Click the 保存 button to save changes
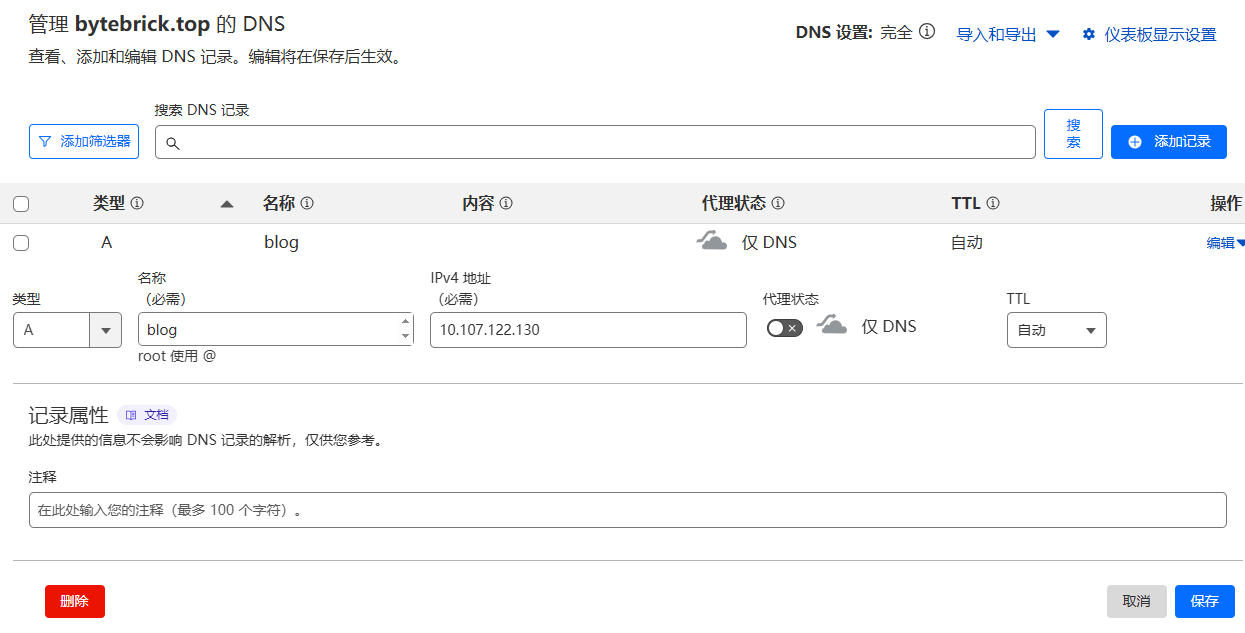Screen dimensions: 1245x633 pos(1203,601)
